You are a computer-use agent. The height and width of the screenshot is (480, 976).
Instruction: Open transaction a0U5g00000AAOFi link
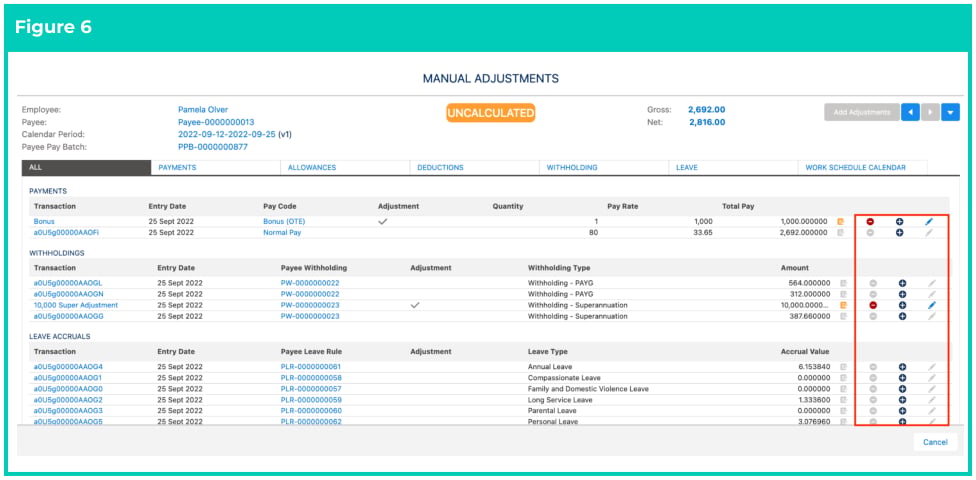coord(67,233)
